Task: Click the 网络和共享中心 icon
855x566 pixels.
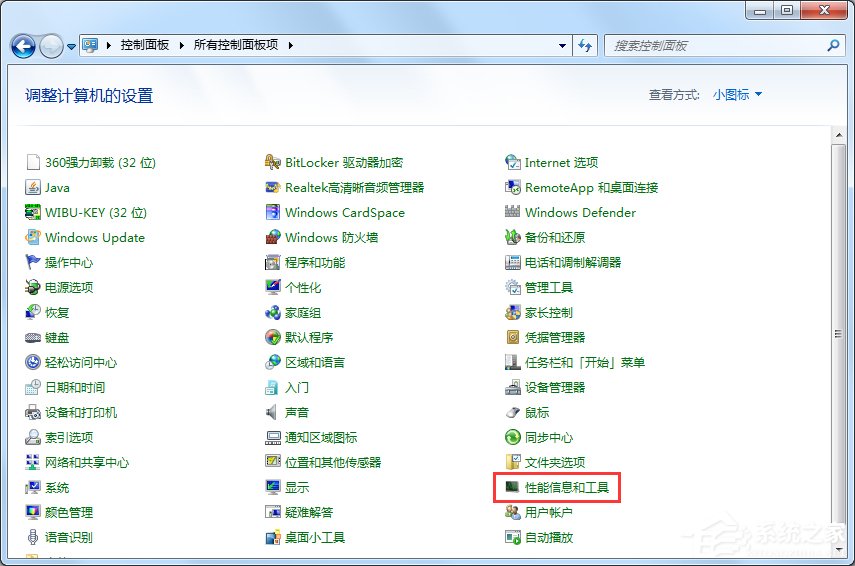Action: (33, 462)
